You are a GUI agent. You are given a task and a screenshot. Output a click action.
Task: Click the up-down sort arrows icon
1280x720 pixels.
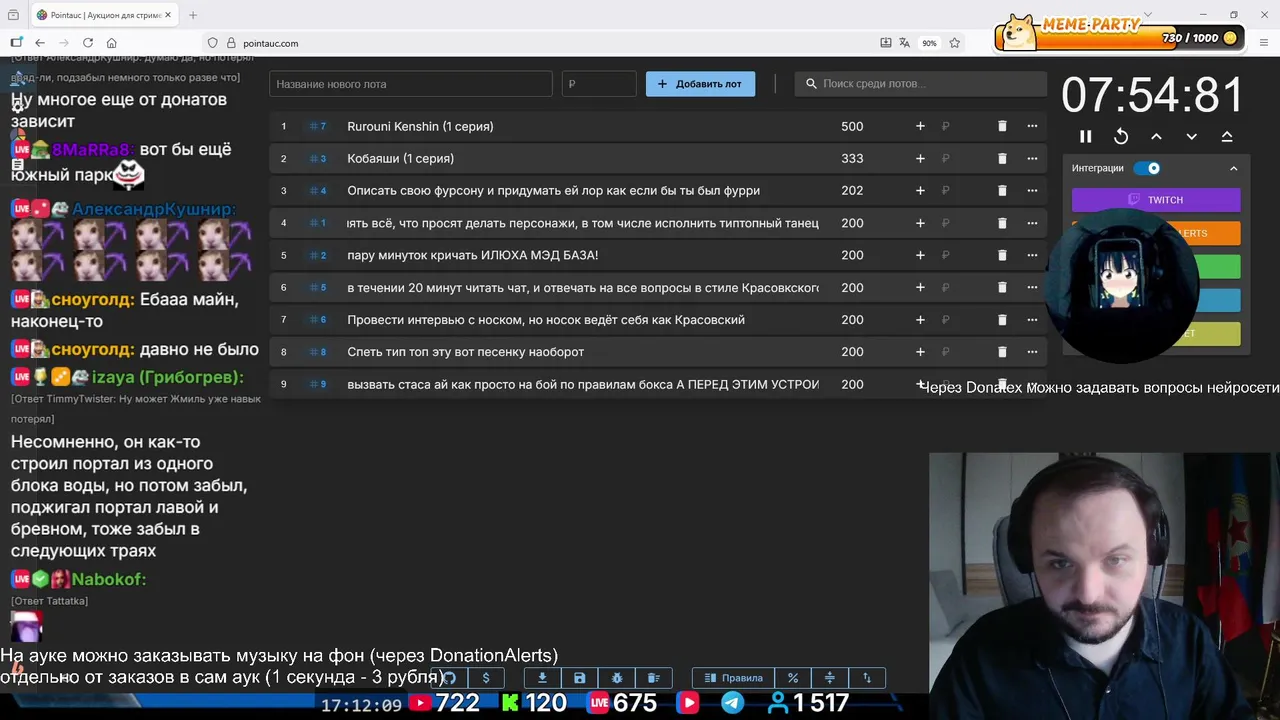click(867, 678)
